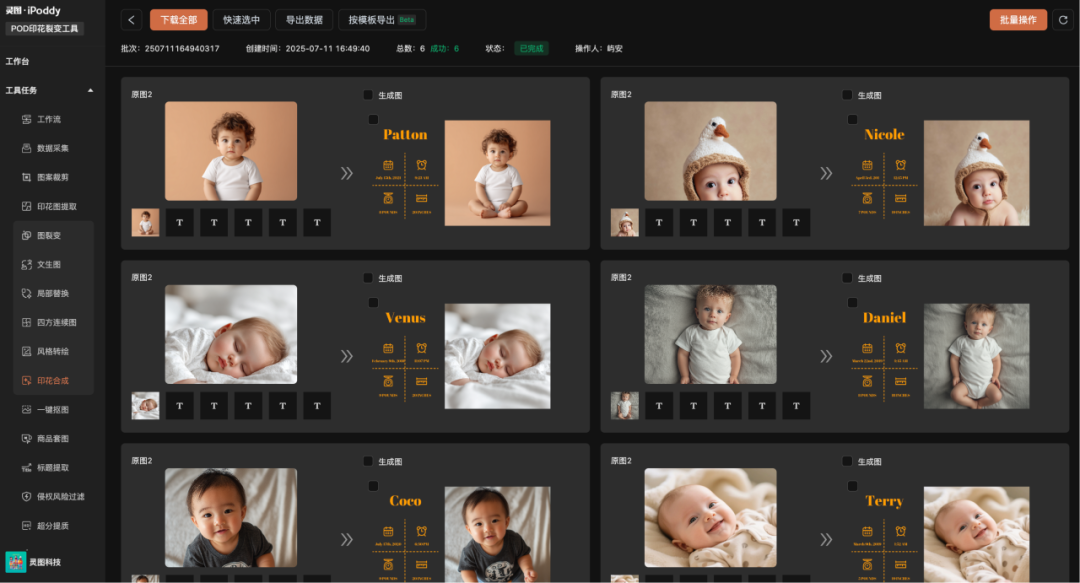Open the 批量操作 menu
Screen dimensions: 1080x583
click(1018, 20)
